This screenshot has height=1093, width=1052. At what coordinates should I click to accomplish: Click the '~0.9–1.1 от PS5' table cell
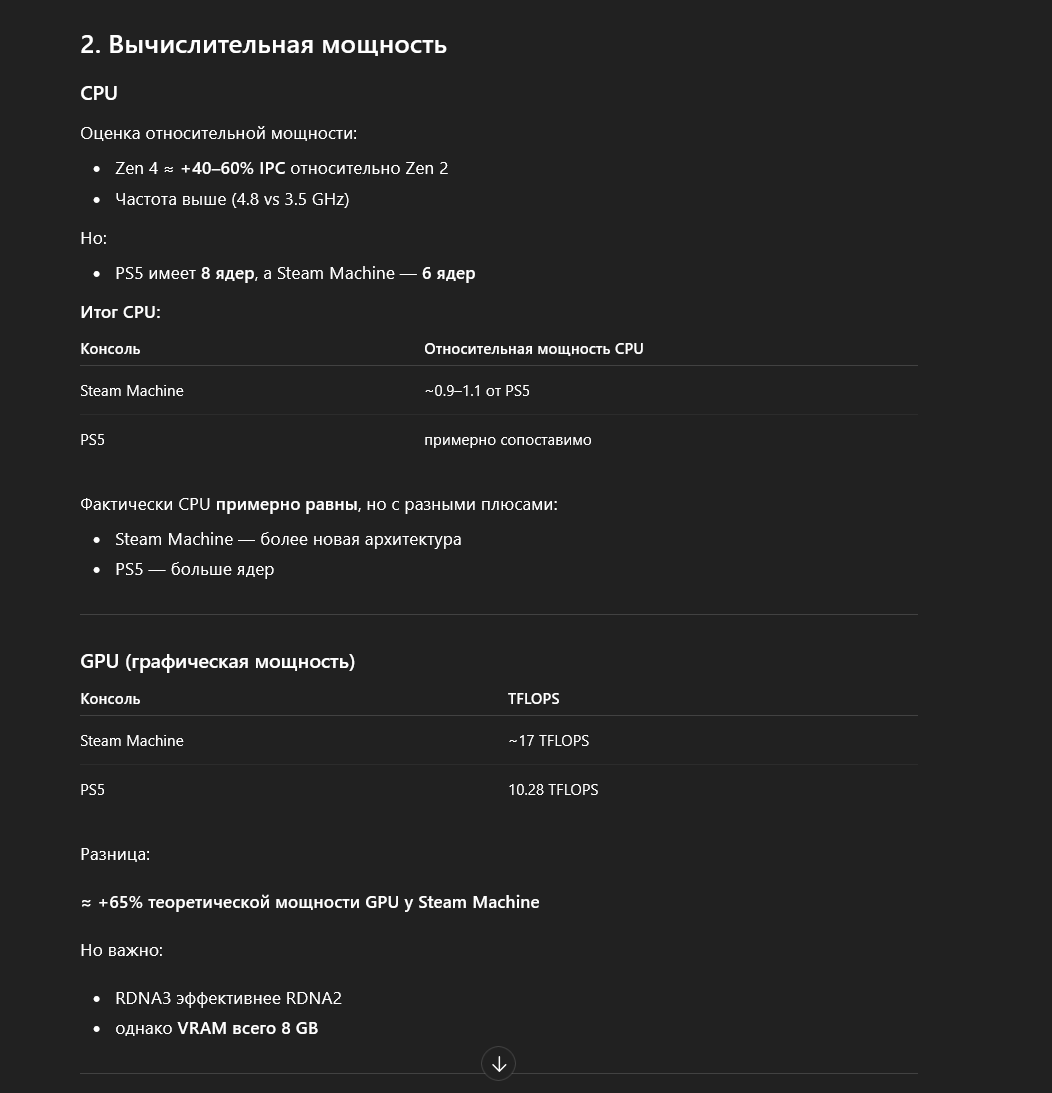click(477, 391)
